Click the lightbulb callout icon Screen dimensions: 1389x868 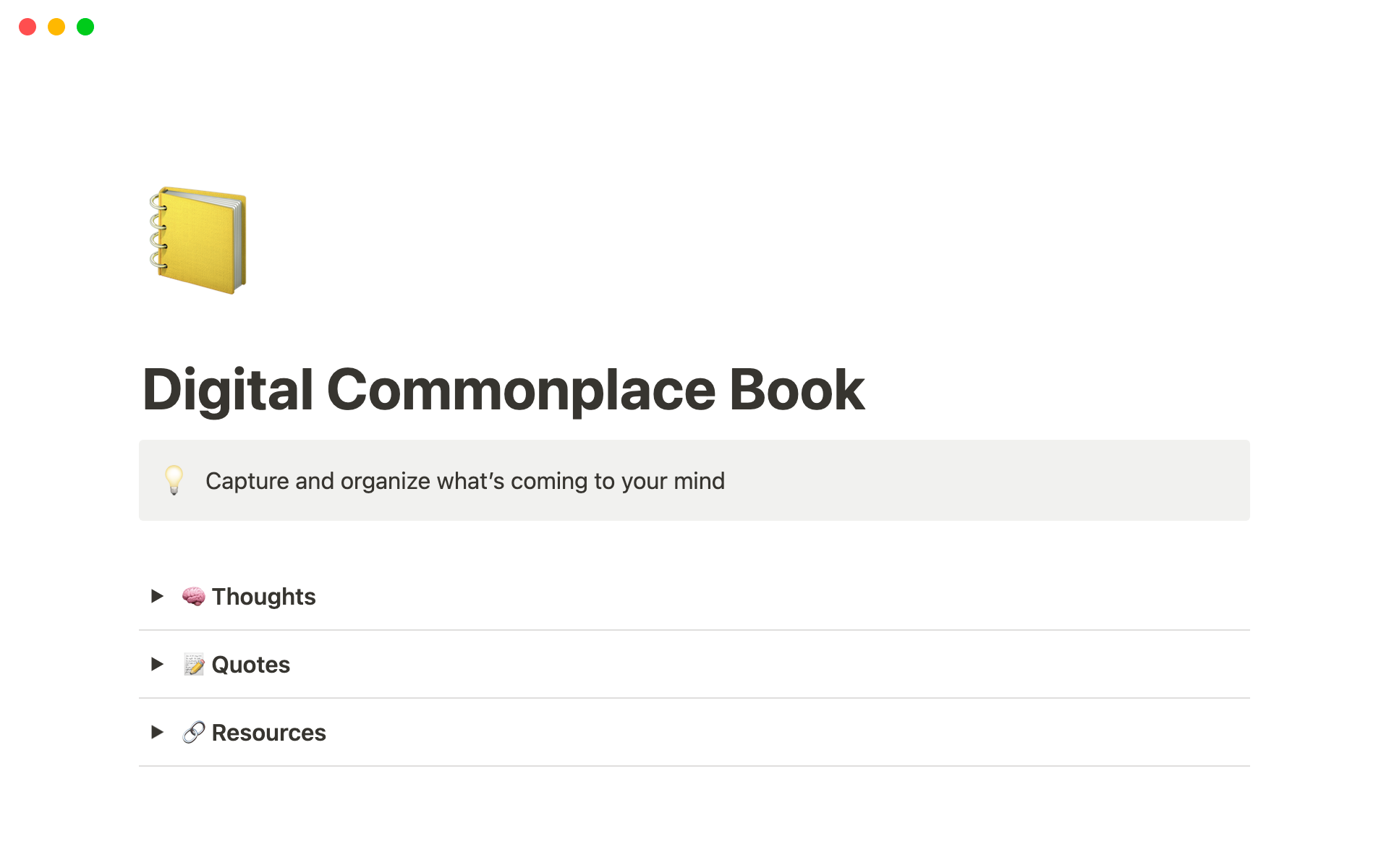pos(174,480)
